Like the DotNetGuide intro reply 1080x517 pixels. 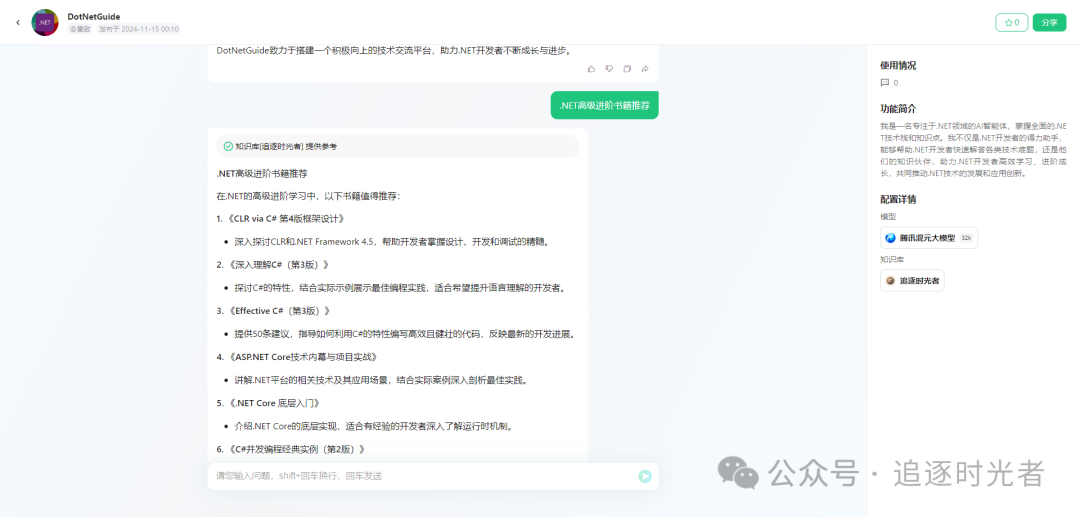591,69
